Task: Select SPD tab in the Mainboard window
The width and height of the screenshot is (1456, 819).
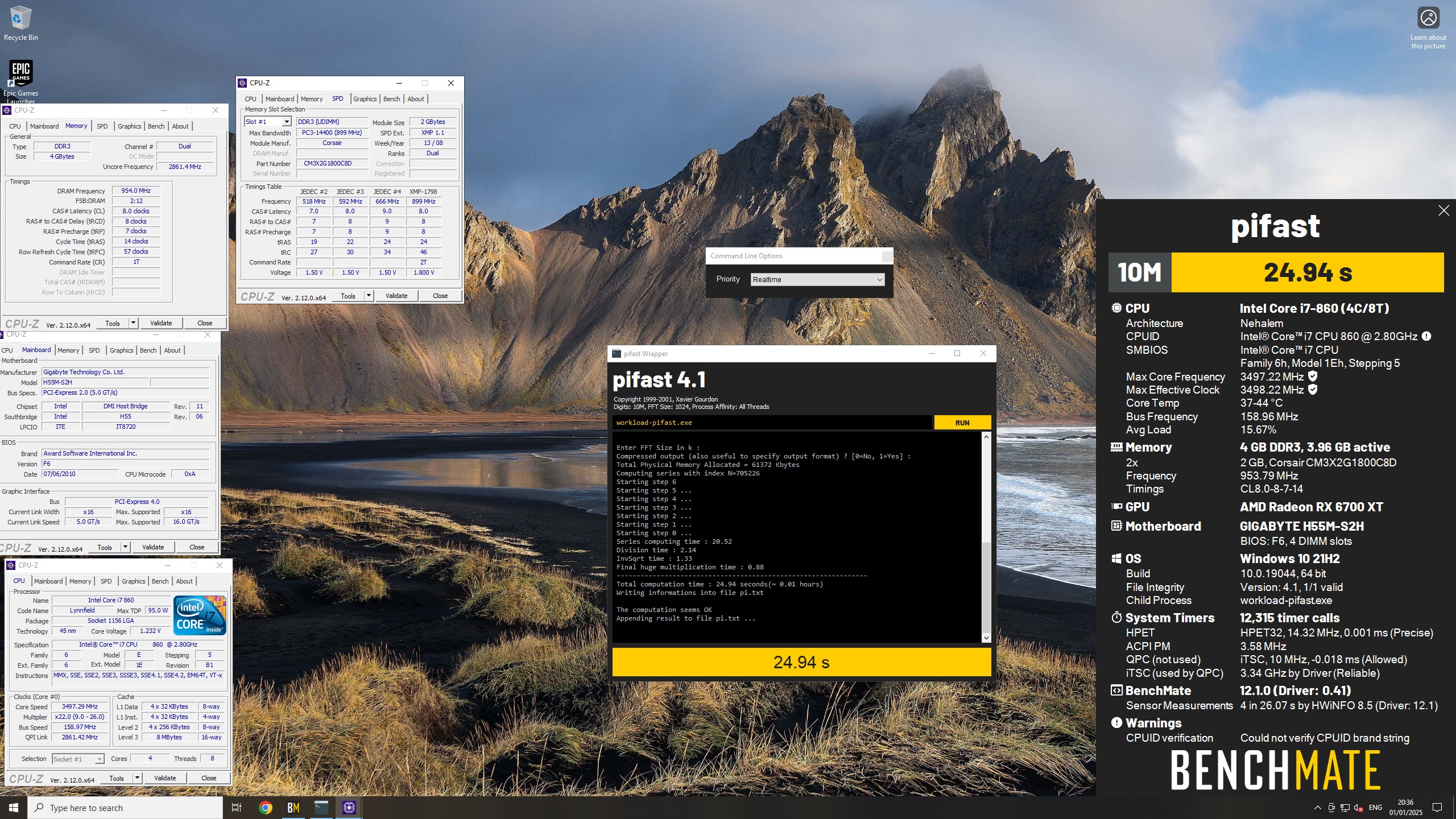Action: tap(94, 350)
